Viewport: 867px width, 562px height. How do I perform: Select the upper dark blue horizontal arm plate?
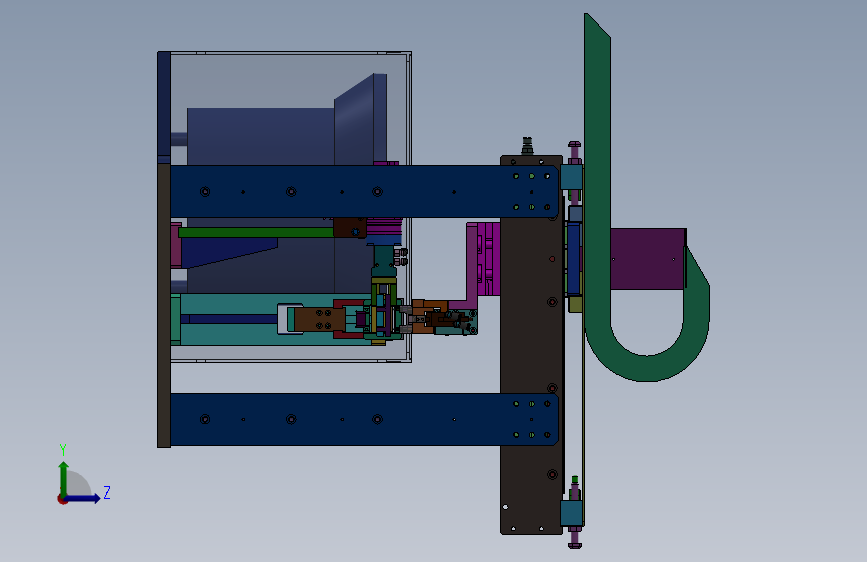[x=364, y=191]
